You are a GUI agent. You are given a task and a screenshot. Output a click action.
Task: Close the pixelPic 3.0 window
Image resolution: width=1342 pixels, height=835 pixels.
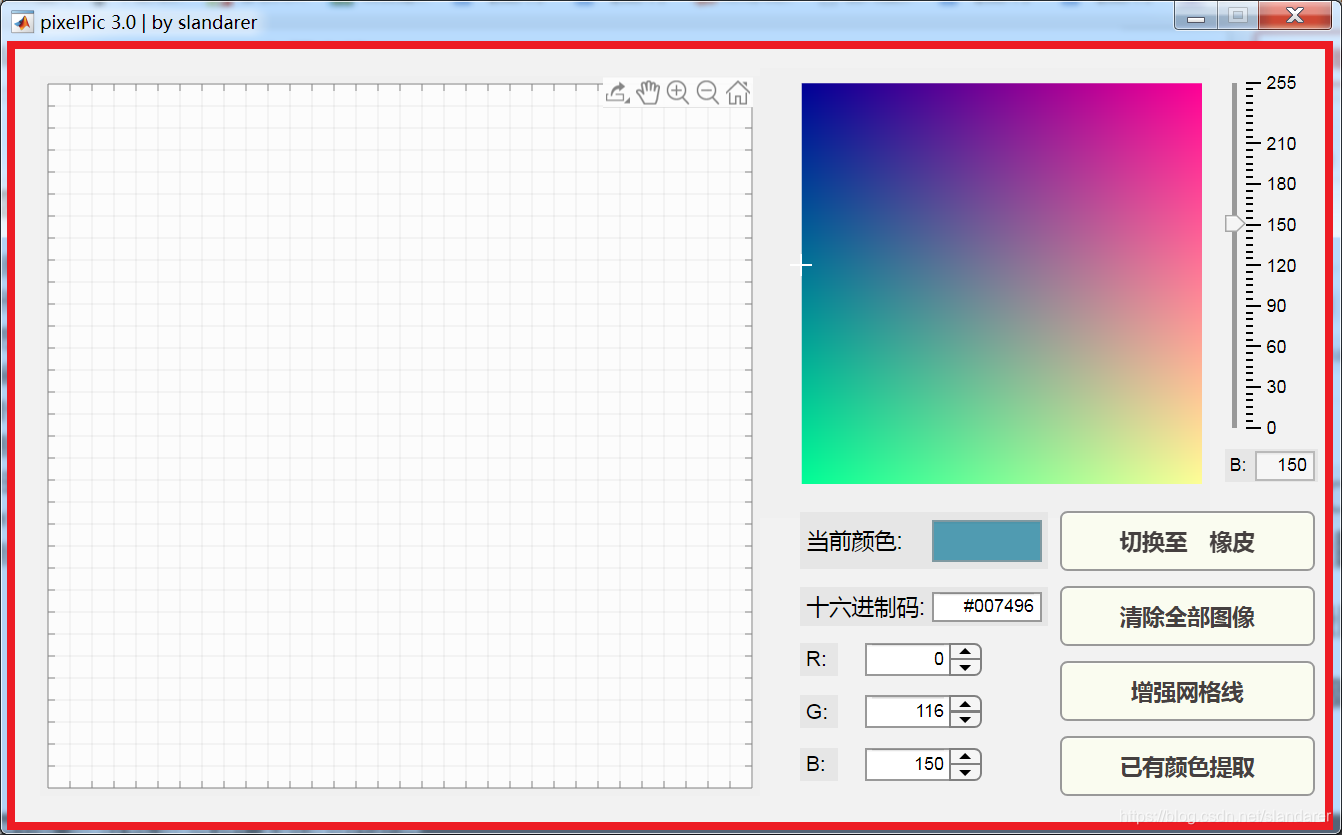[1295, 16]
